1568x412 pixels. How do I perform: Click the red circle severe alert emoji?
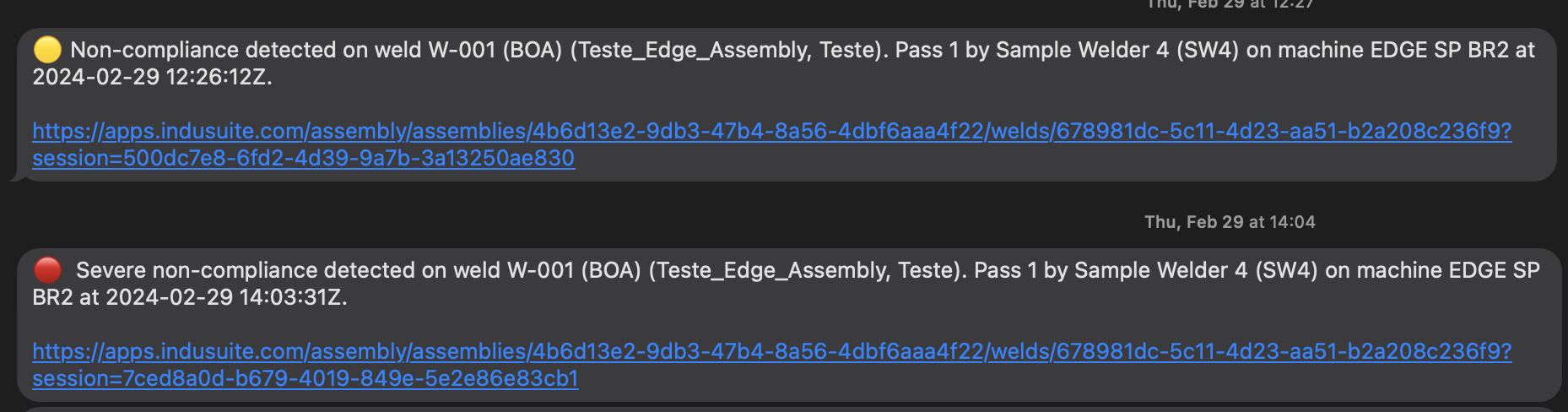[47, 271]
